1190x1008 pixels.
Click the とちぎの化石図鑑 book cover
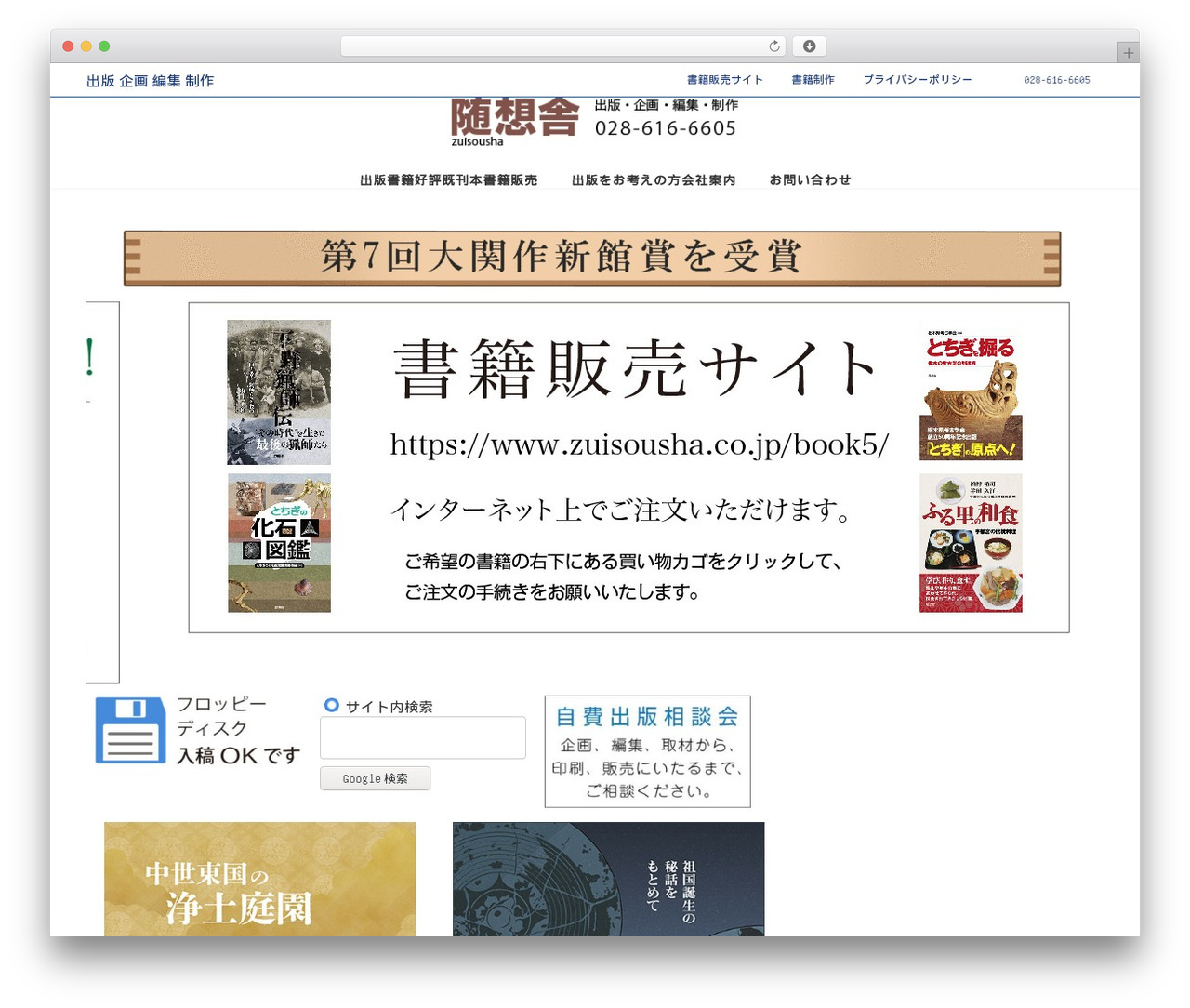(x=279, y=543)
